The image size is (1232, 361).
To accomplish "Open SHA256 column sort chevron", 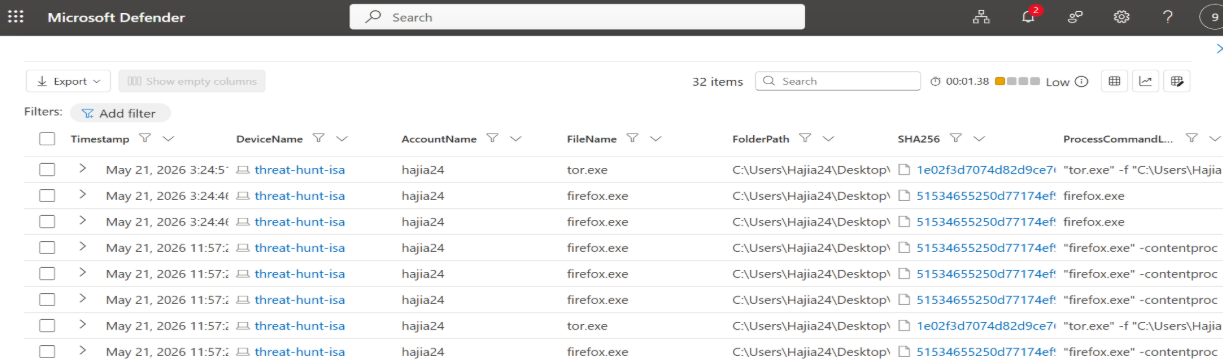I will [979, 139].
